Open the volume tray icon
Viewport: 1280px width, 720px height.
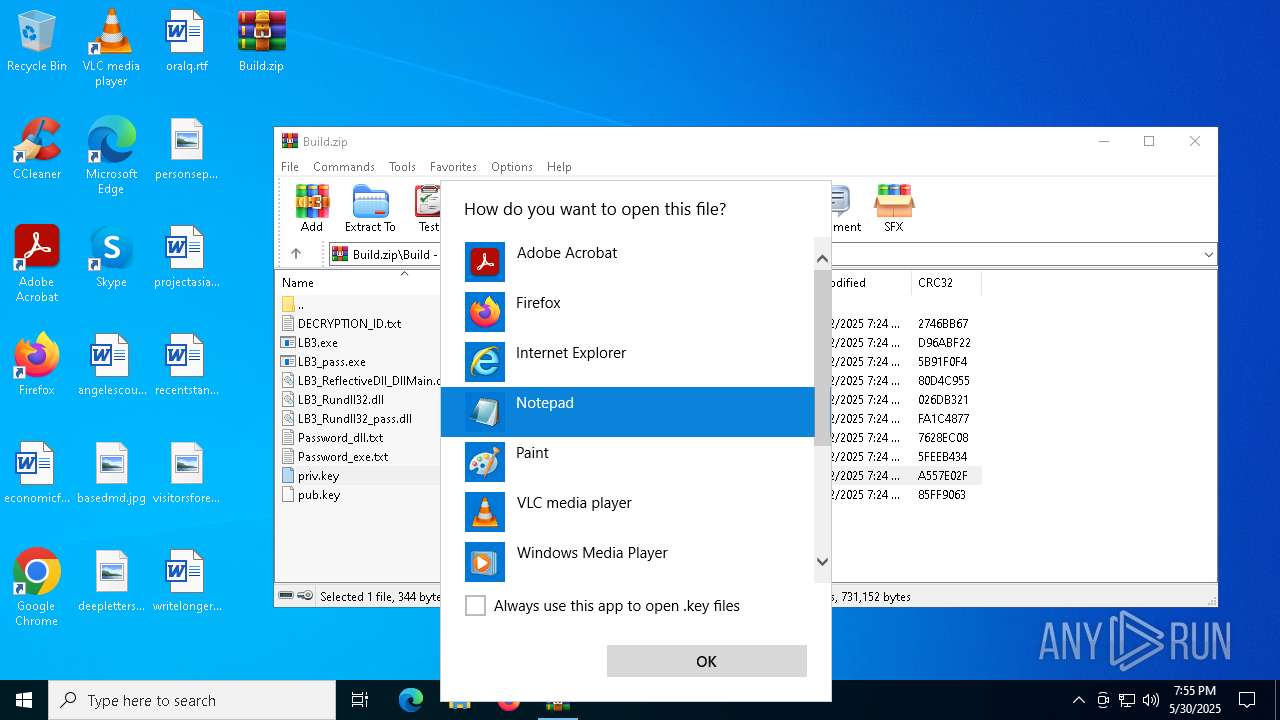1151,700
